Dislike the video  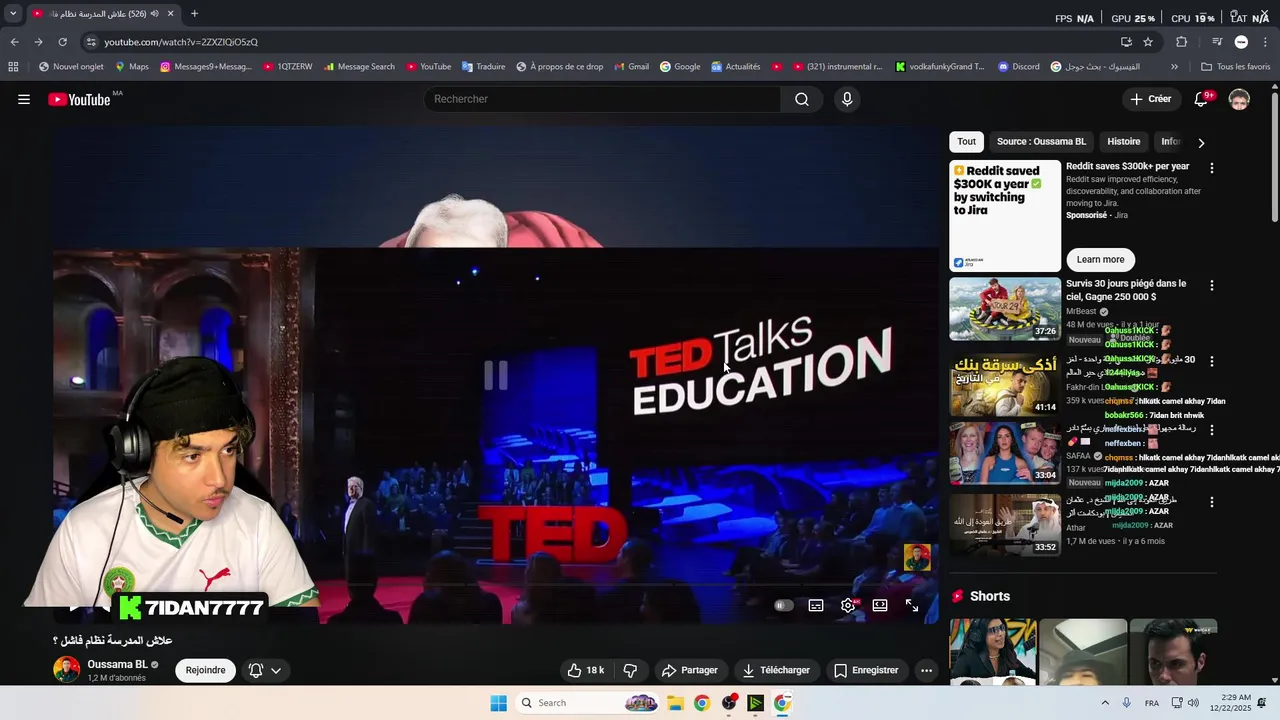click(631, 670)
